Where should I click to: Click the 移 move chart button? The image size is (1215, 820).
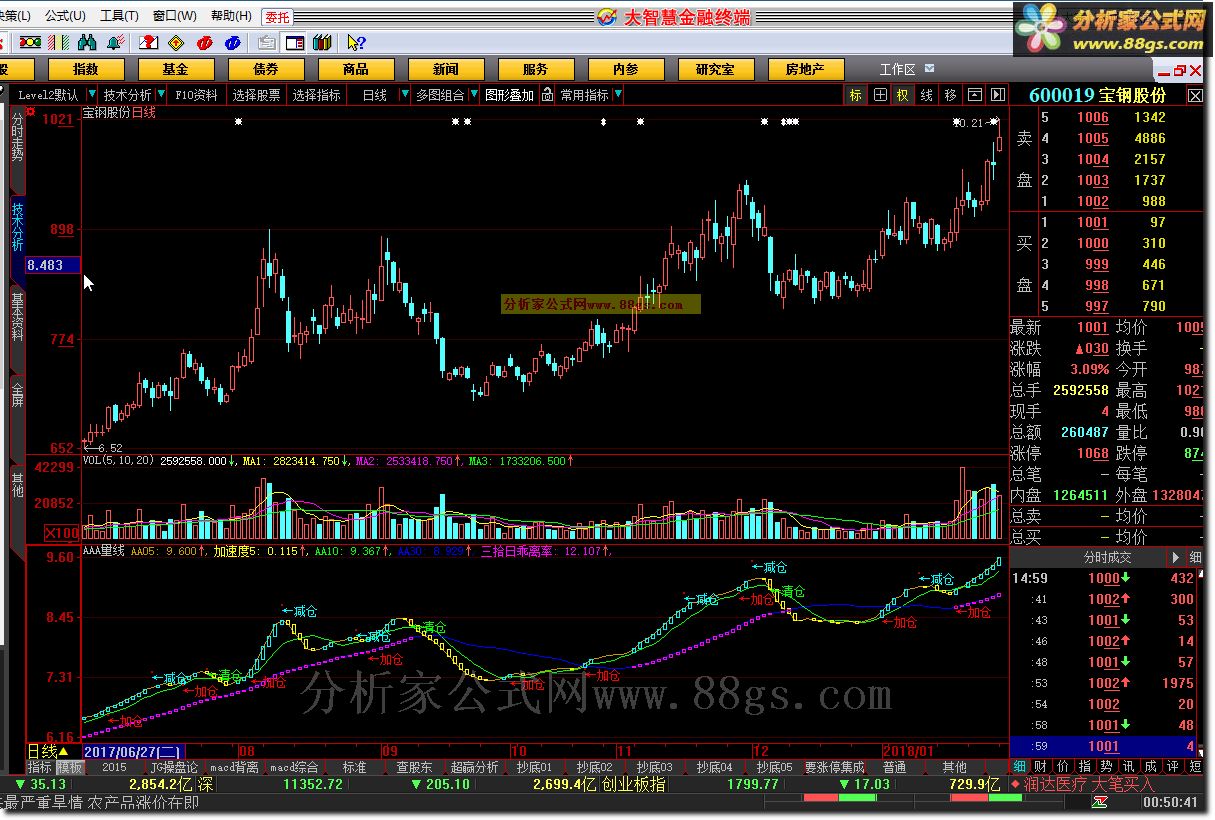[x=950, y=95]
